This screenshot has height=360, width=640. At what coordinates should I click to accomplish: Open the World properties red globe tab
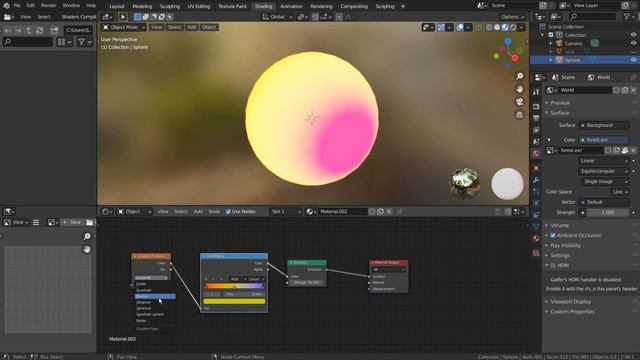point(536,153)
